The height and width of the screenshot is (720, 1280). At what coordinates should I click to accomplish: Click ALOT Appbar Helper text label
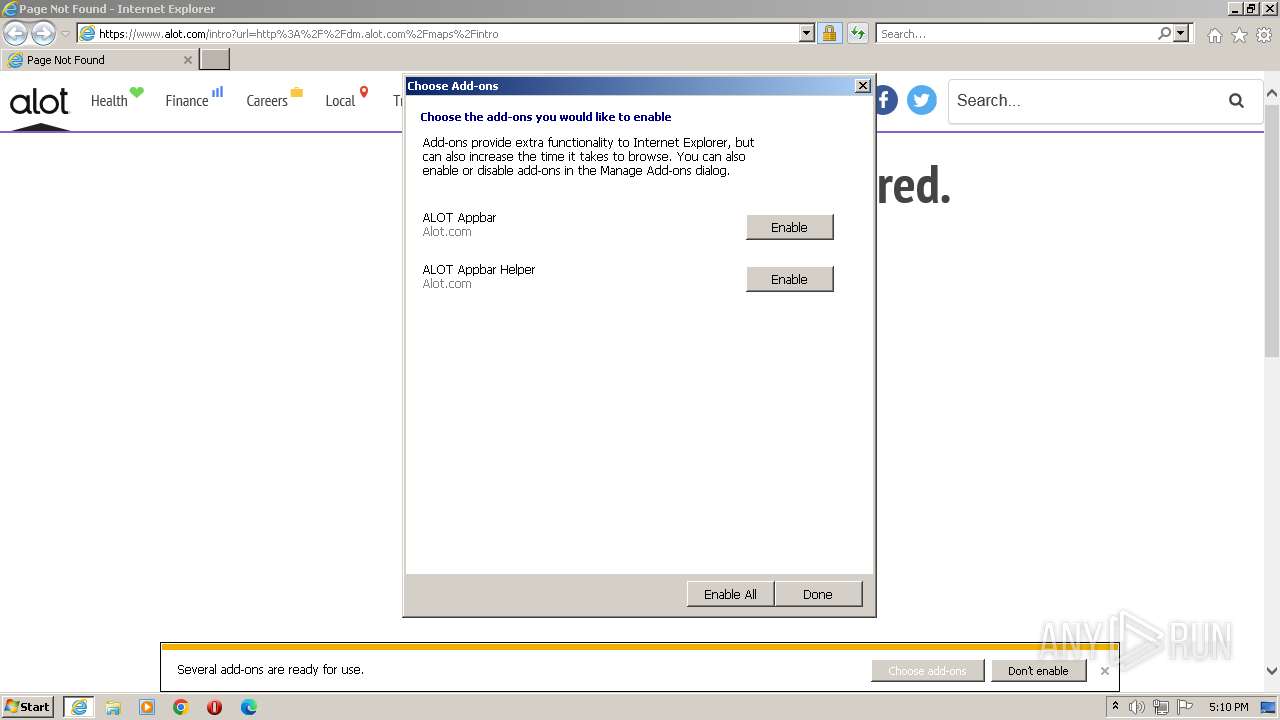pyautogui.click(x=479, y=270)
